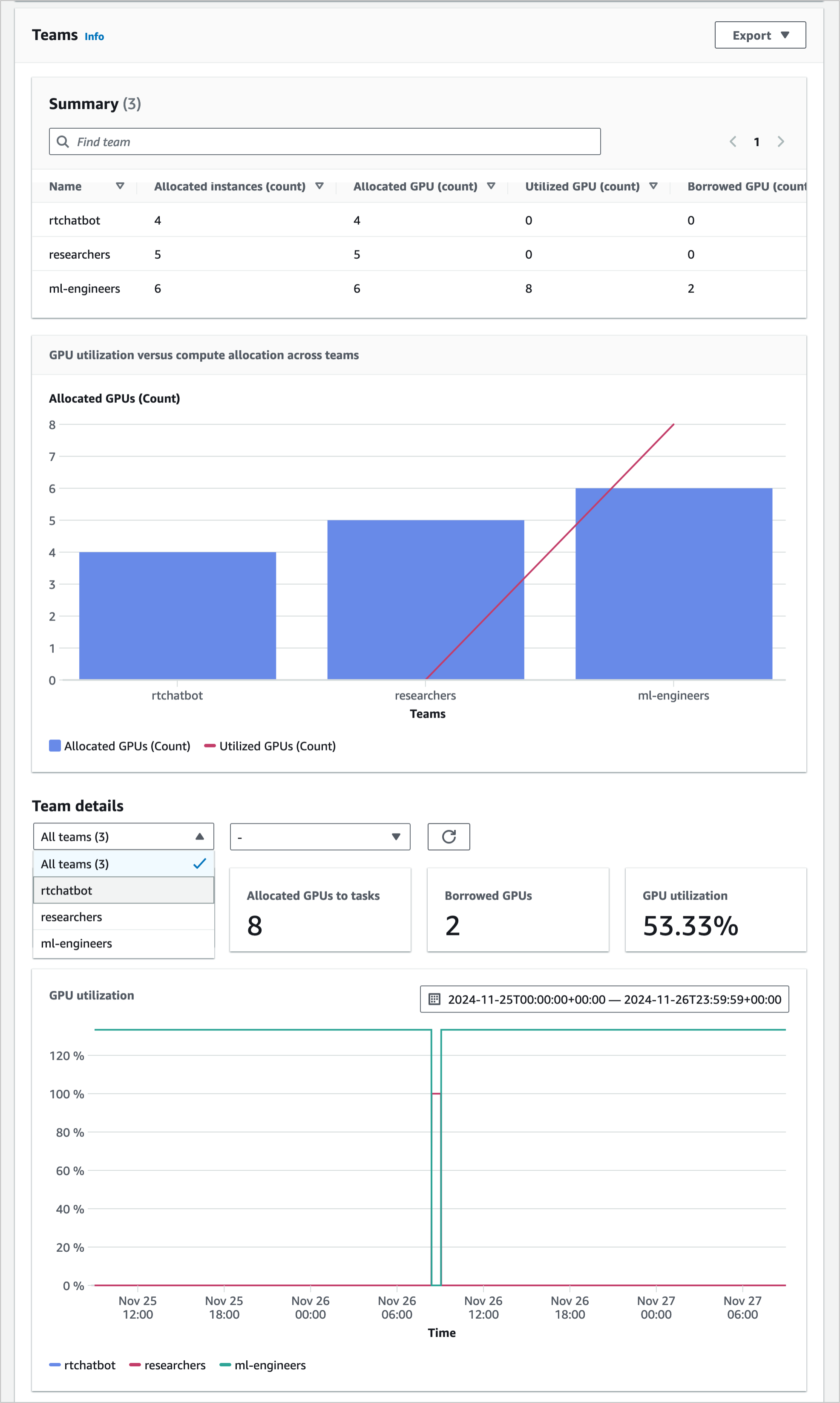Click the calendar icon in date range
The width and height of the screenshot is (840, 1403).
[434, 999]
